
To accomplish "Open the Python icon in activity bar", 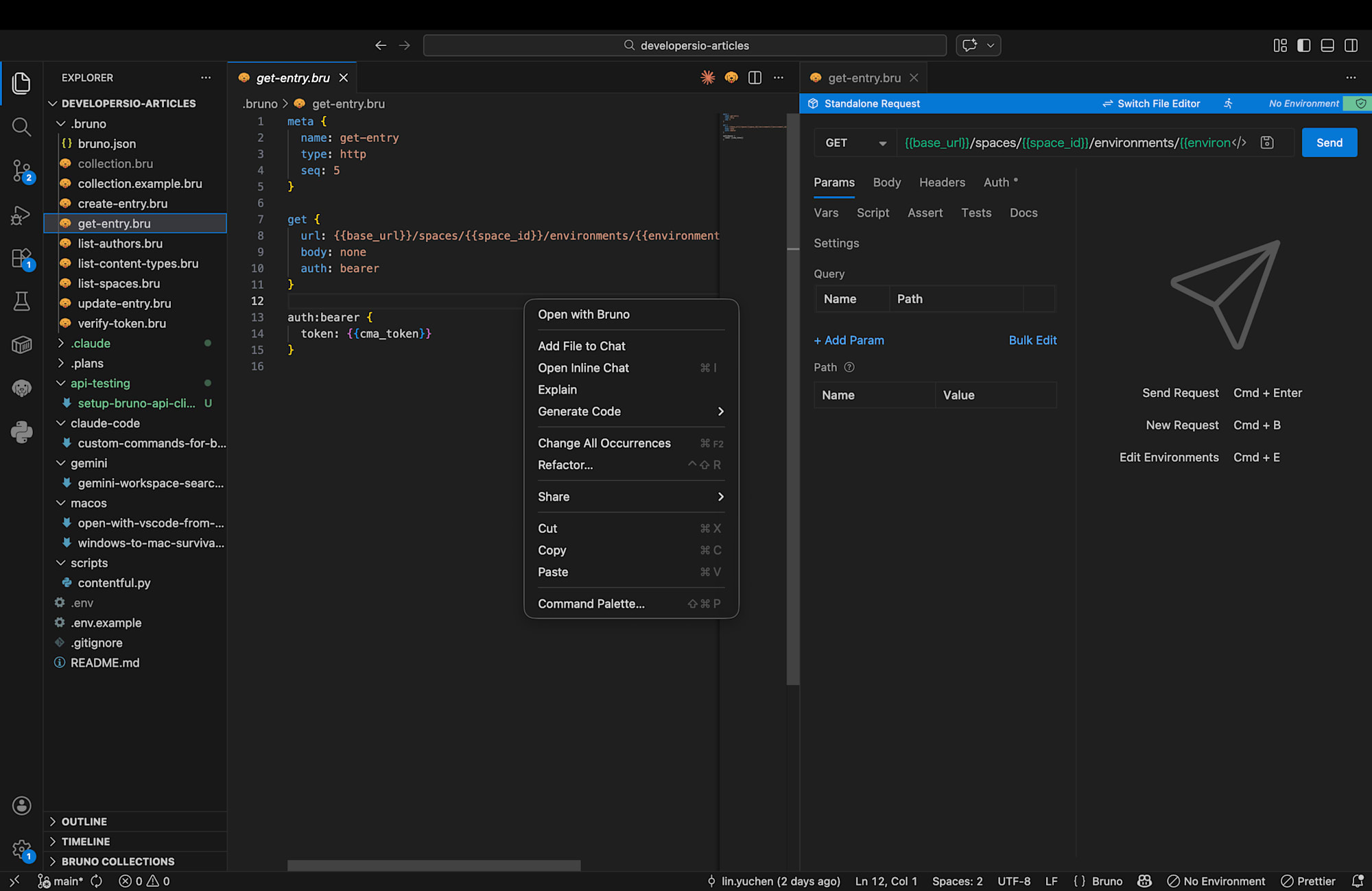I will (x=21, y=432).
